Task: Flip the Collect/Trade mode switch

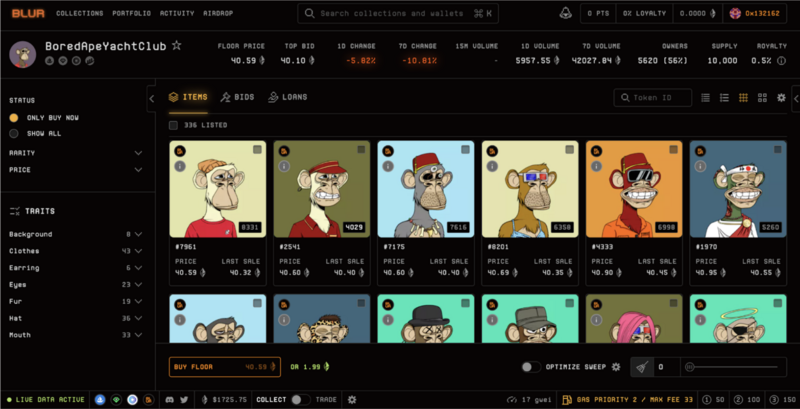Action: pyautogui.click(x=298, y=400)
